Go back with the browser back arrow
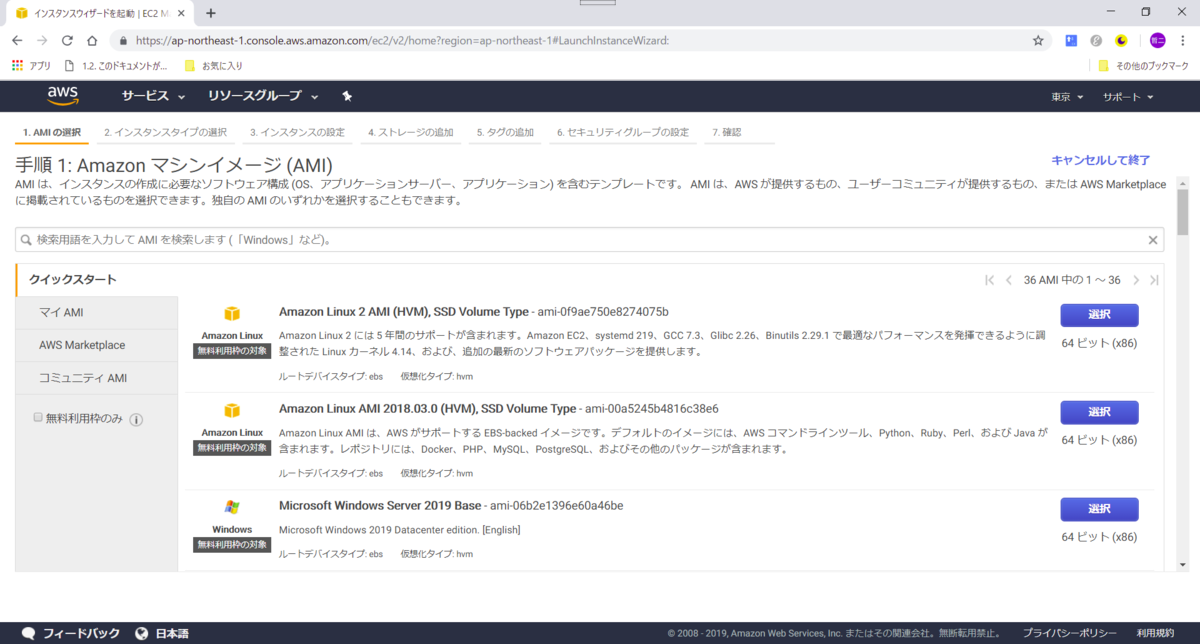Viewport: 1200px width, 644px height. pos(17,41)
